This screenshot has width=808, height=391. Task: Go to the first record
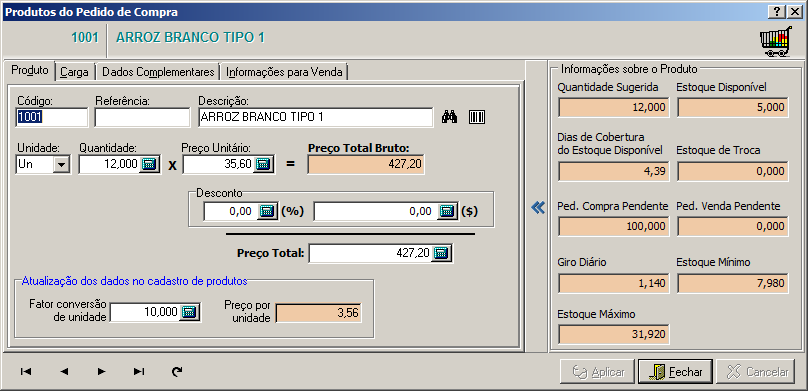(x=26, y=371)
